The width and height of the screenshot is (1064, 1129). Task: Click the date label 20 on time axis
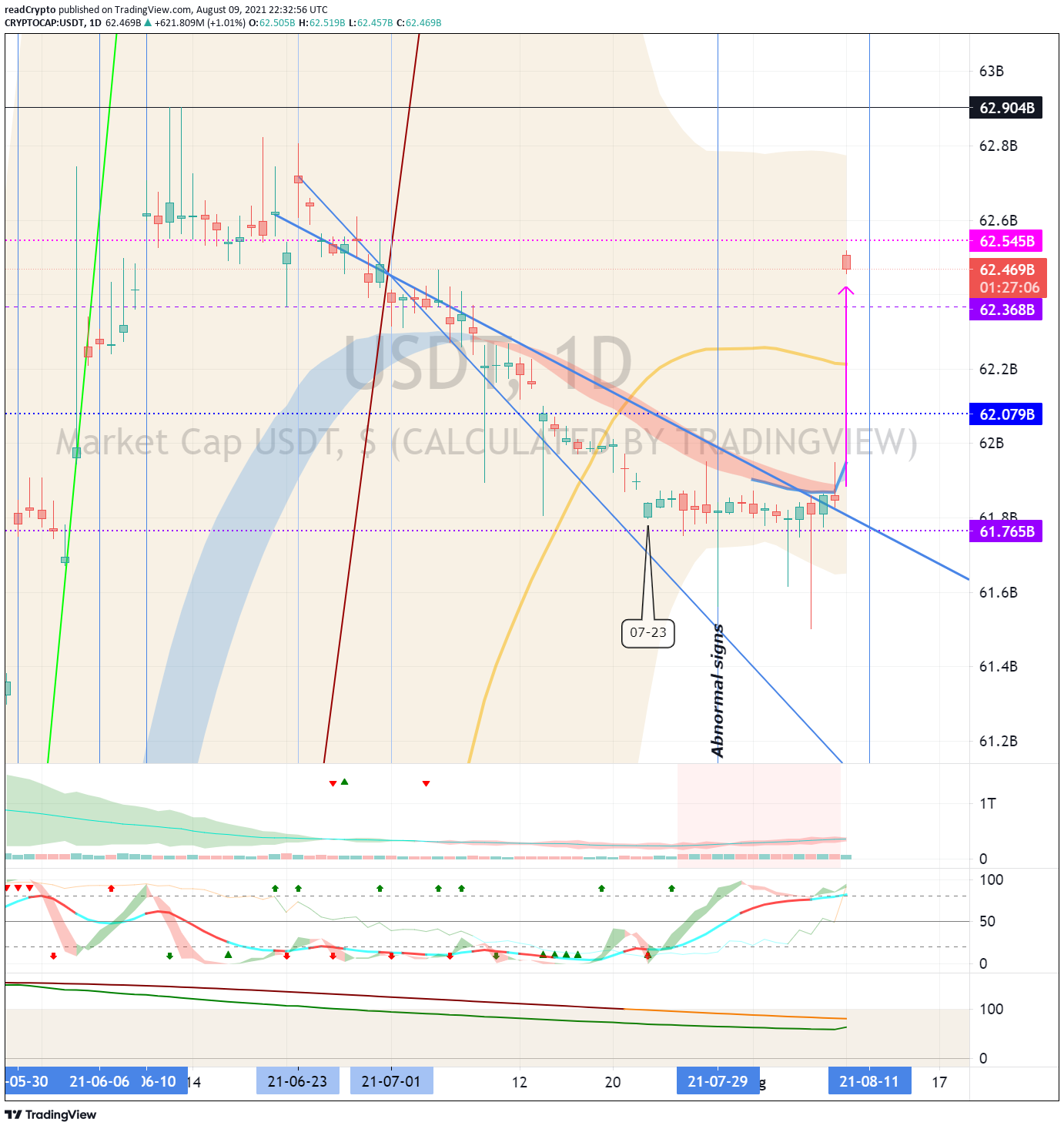pos(613,1082)
